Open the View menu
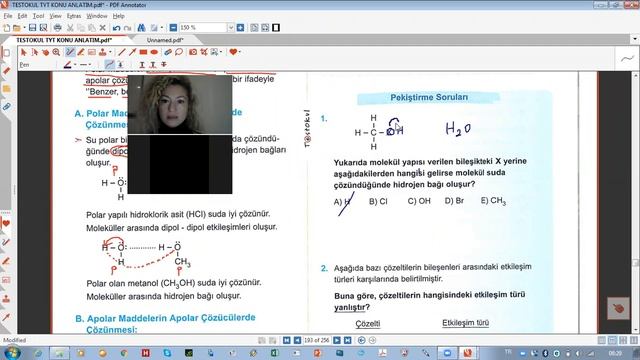Viewport: 640px width, 360px height. [56, 16]
